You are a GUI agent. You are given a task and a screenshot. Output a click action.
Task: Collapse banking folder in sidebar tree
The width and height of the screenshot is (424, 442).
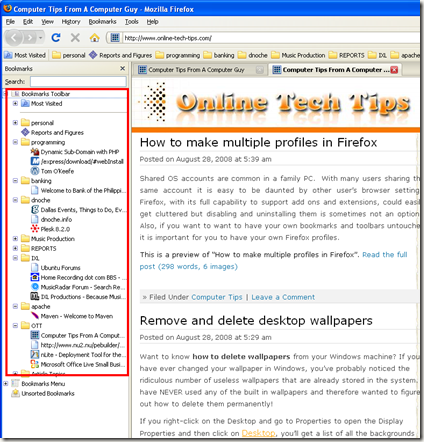click(x=15, y=181)
